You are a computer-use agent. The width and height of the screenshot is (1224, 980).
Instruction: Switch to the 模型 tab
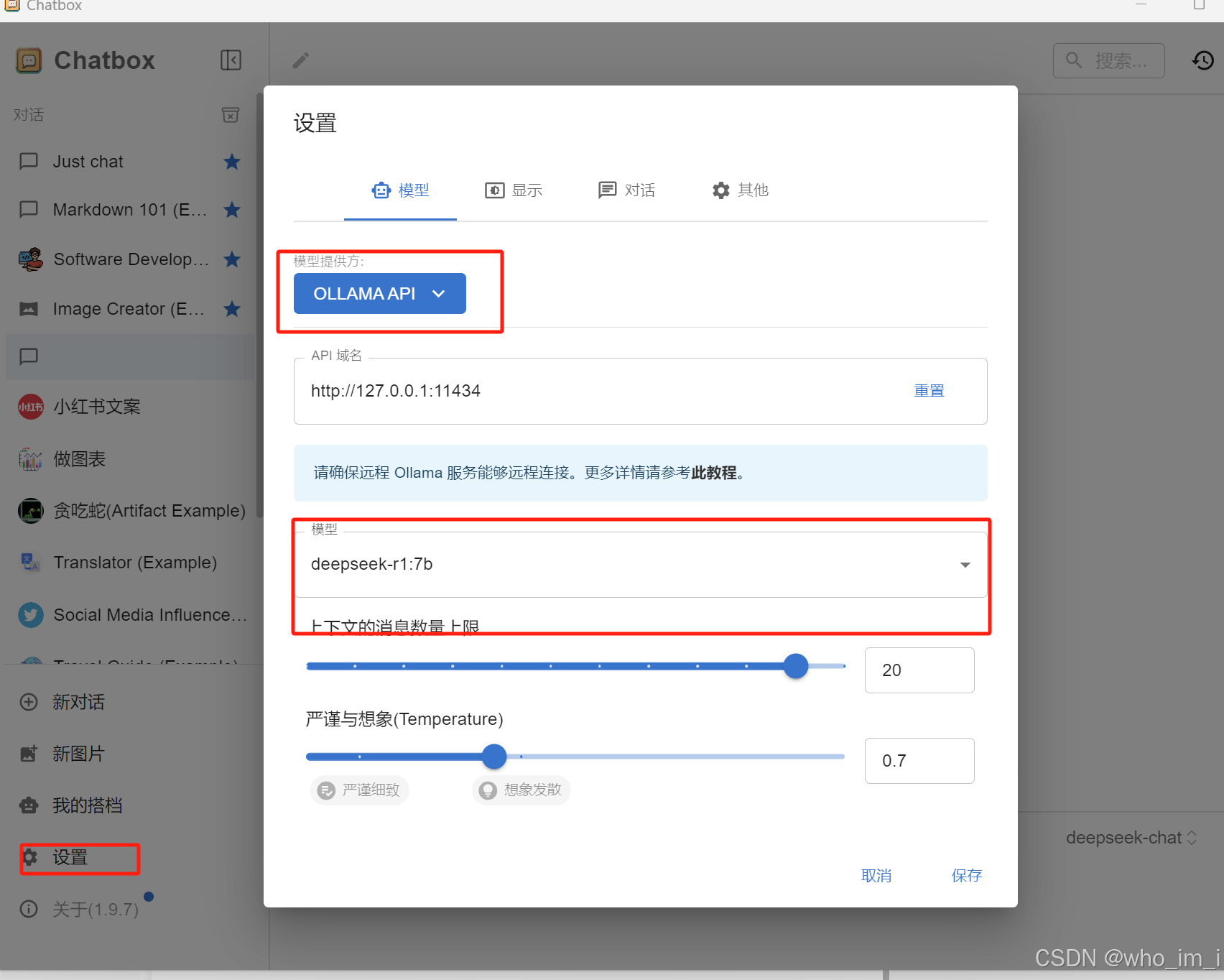[x=400, y=190]
